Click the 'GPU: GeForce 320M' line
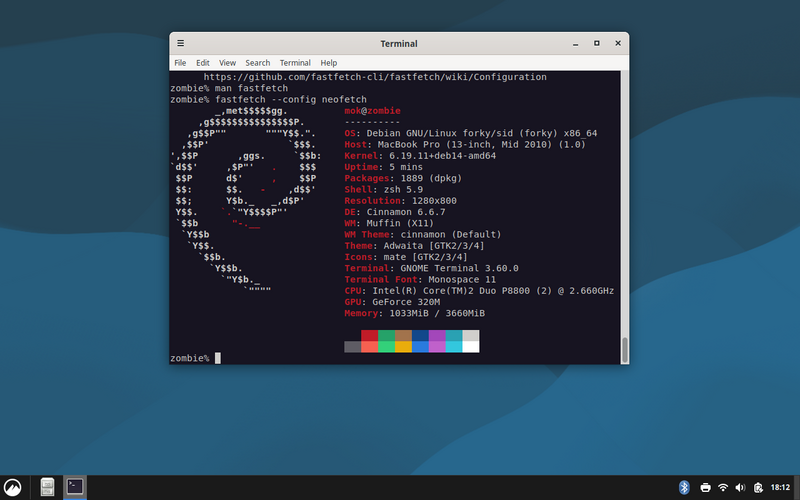The width and height of the screenshot is (800, 500). click(x=392, y=302)
